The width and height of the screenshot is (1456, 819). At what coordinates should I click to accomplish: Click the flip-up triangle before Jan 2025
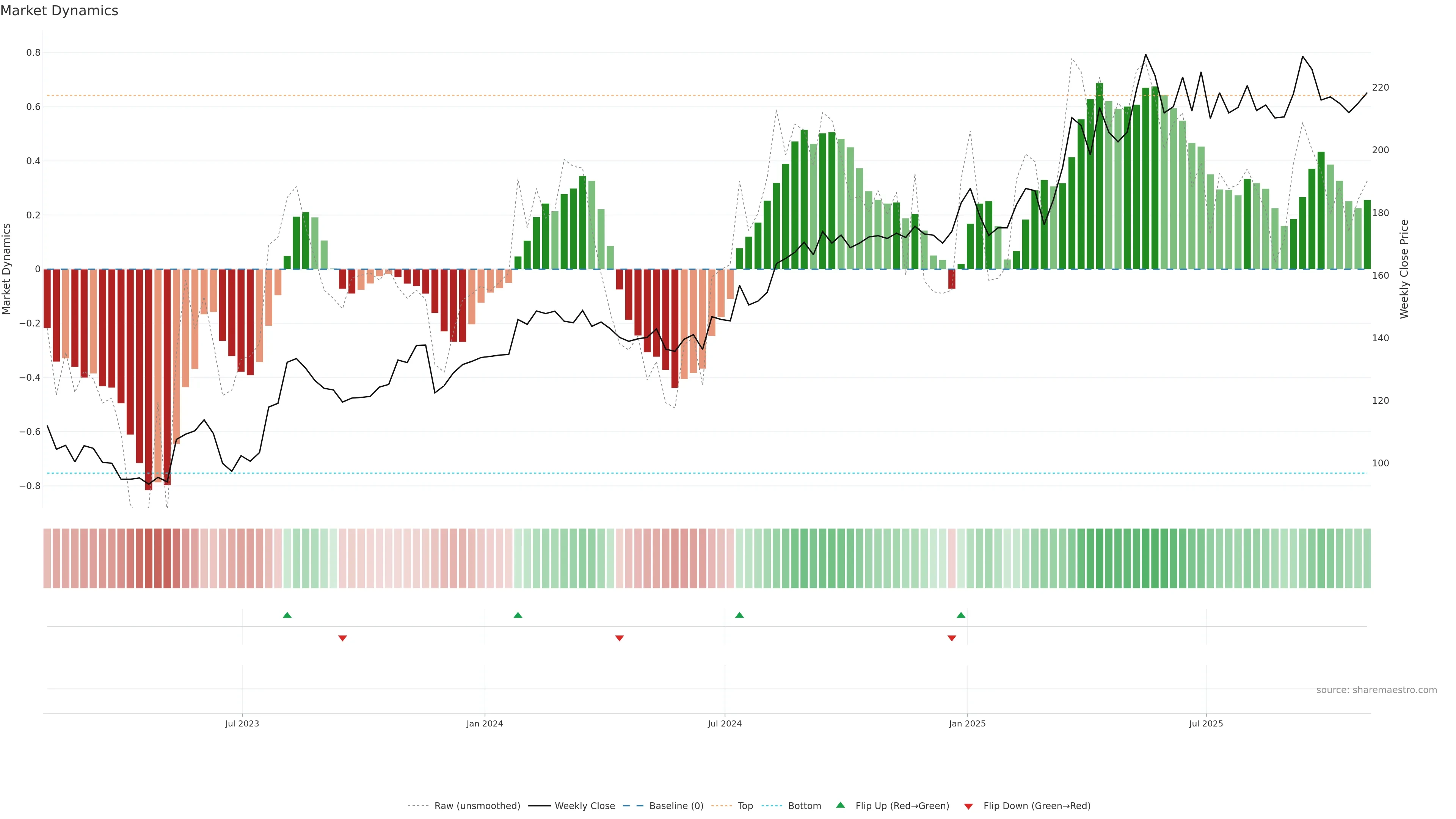[x=961, y=615]
